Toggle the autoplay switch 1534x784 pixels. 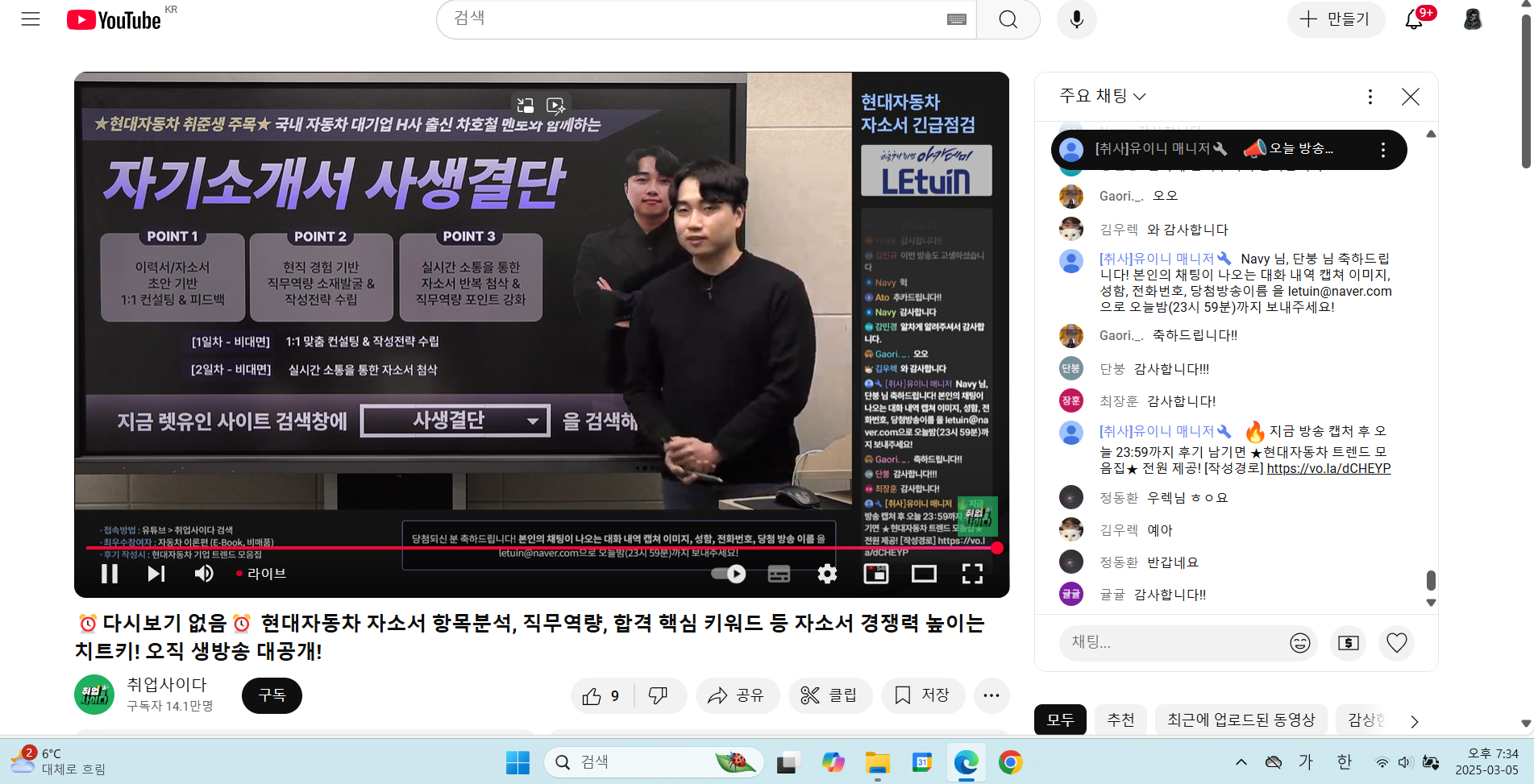click(729, 574)
